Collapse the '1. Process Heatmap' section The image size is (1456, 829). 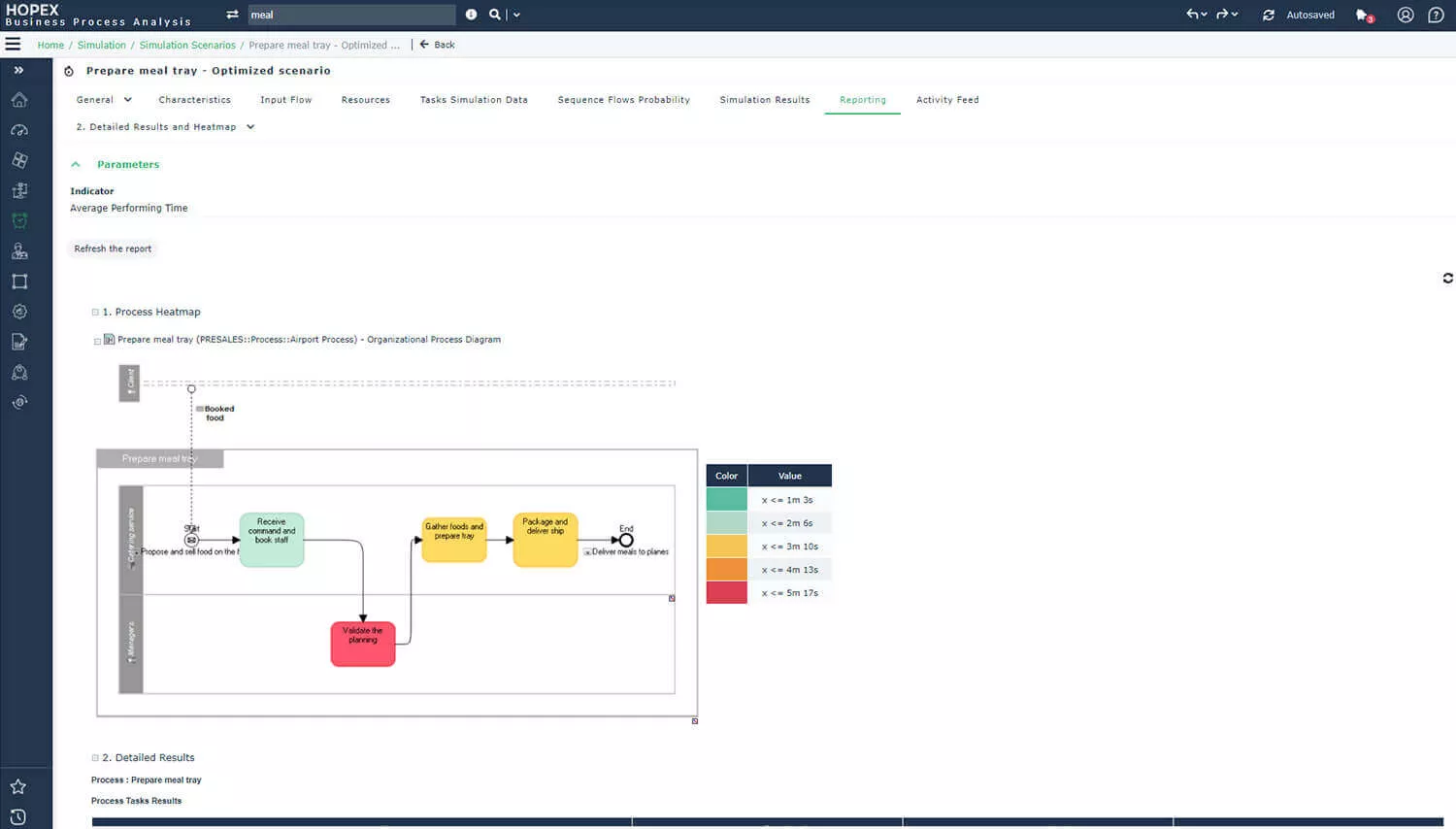[x=95, y=312]
